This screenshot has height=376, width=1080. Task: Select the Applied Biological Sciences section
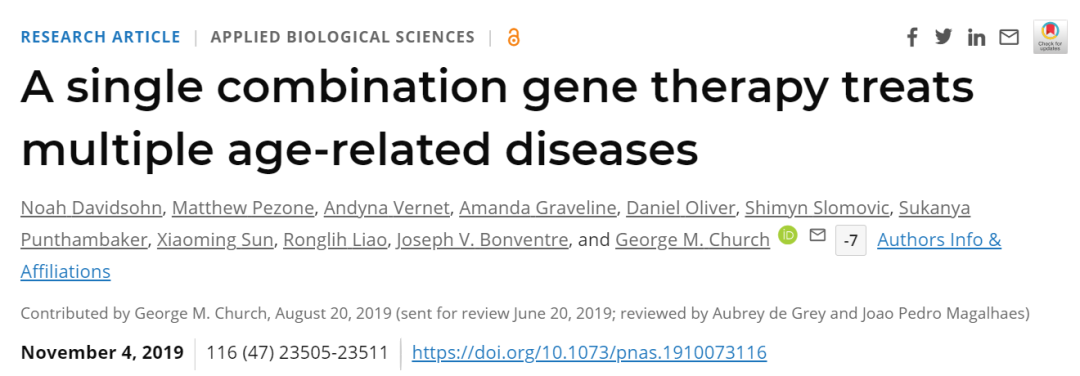click(x=343, y=37)
